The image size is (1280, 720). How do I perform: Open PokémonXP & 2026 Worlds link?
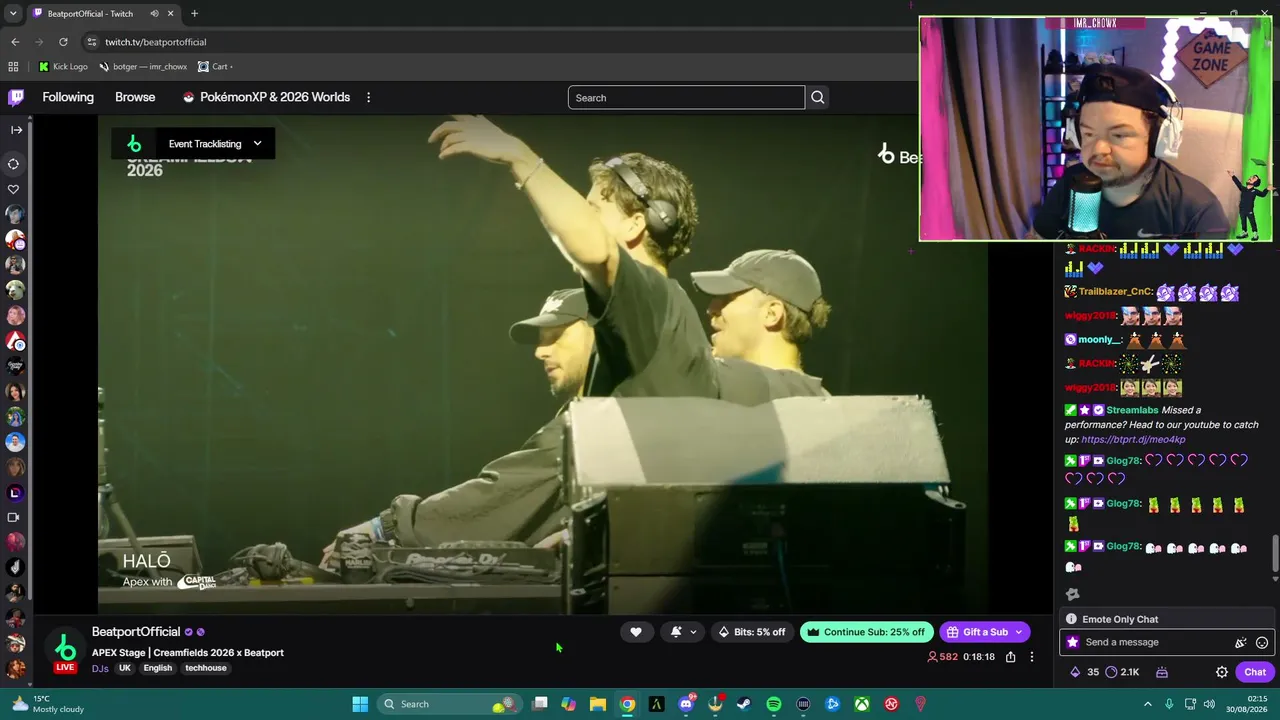pos(266,97)
